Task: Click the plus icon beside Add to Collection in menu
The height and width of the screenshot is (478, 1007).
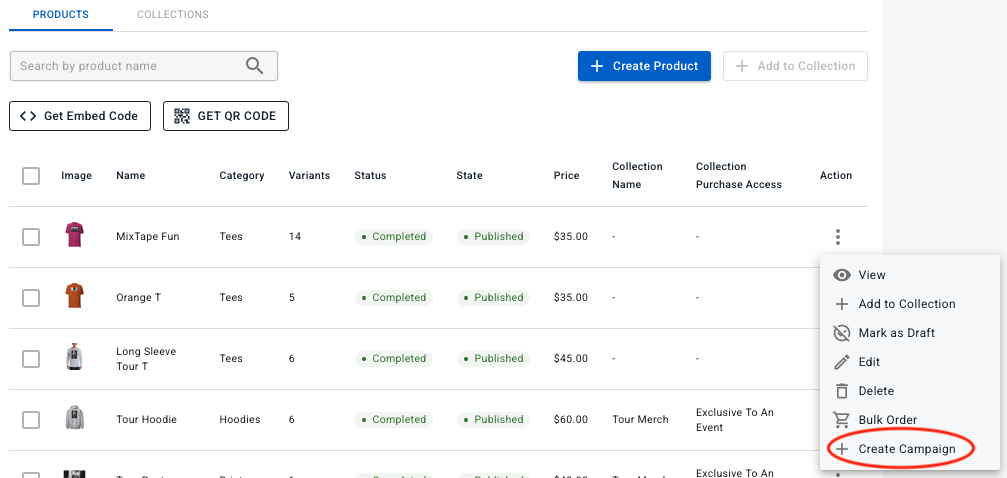Action: (x=842, y=304)
